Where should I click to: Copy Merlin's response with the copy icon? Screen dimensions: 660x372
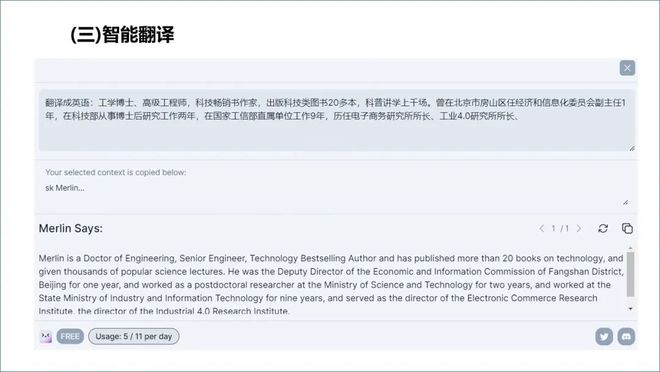[x=627, y=228]
